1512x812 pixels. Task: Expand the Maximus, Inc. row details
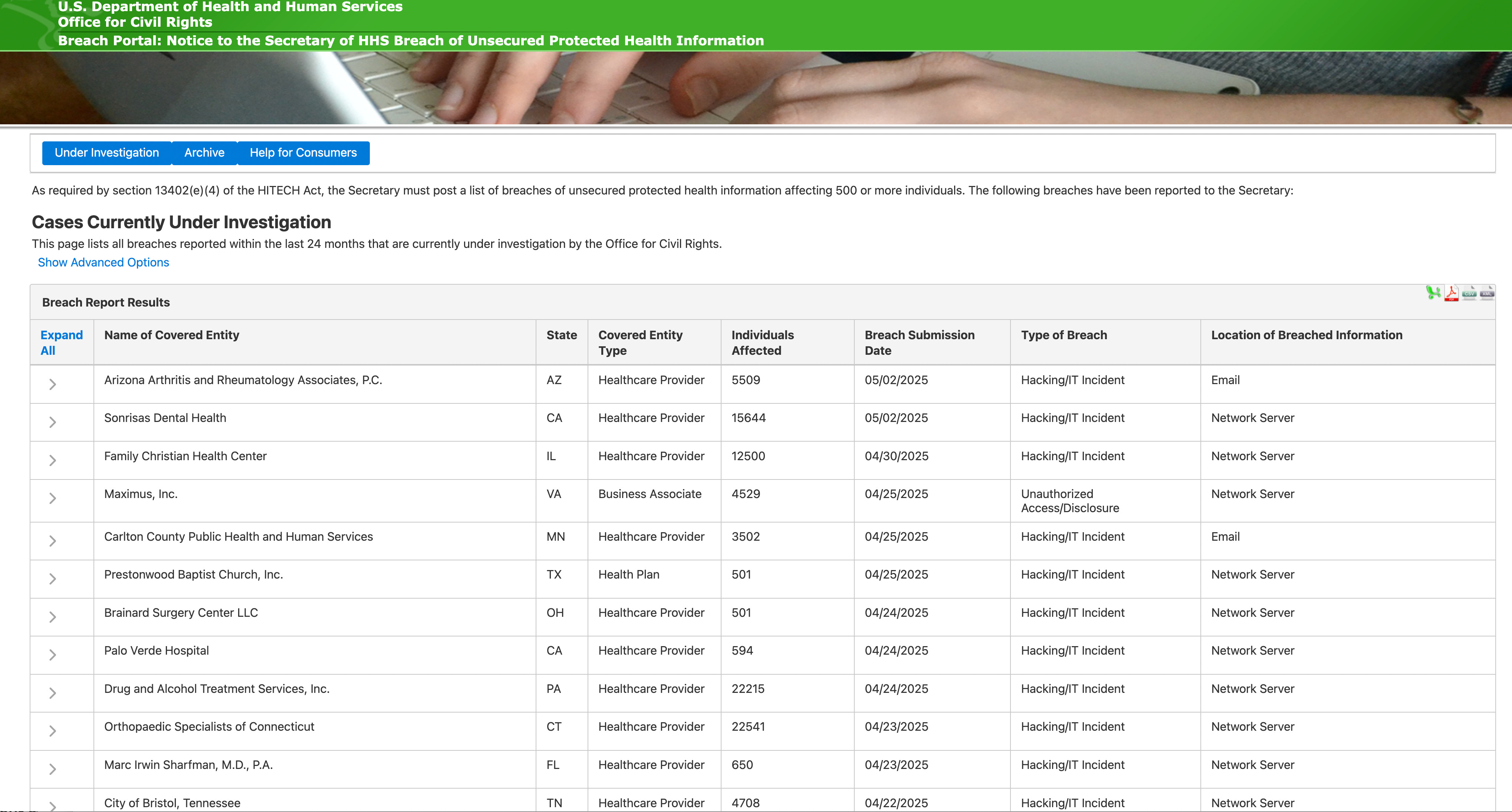[x=52, y=498]
